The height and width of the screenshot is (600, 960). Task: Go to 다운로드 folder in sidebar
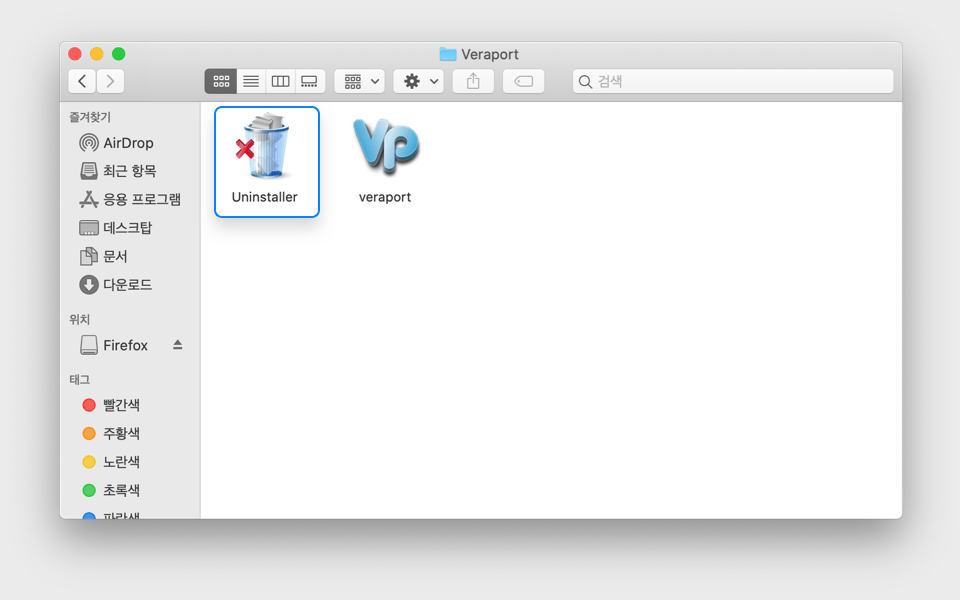tap(127, 285)
